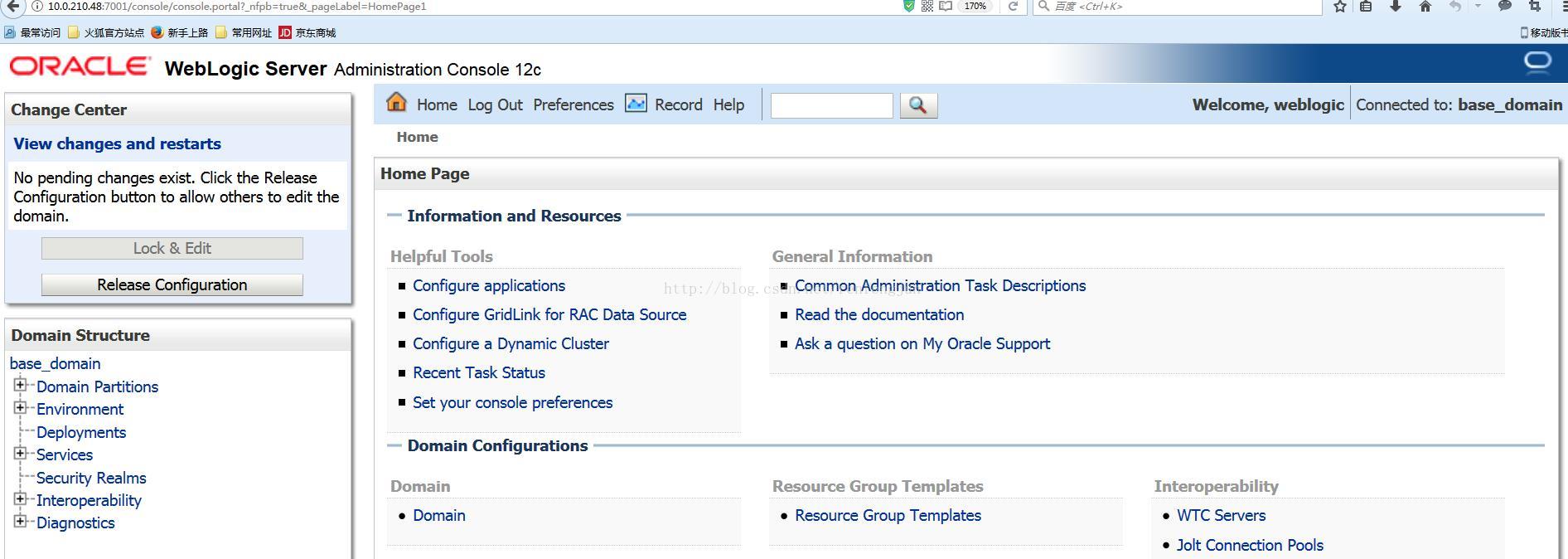The width and height of the screenshot is (1568, 559).
Task: Show bookmarks list icon
Action: point(1366,6)
